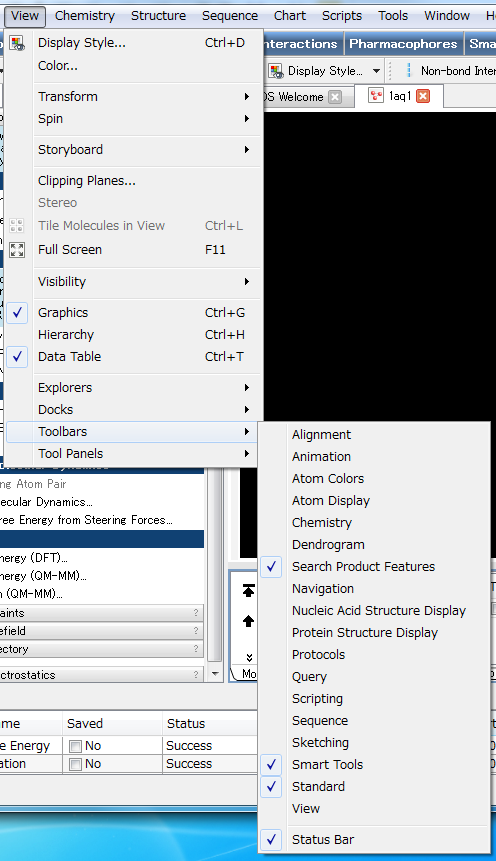Toggle the Saved checkbox in Energy row

point(75,746)
